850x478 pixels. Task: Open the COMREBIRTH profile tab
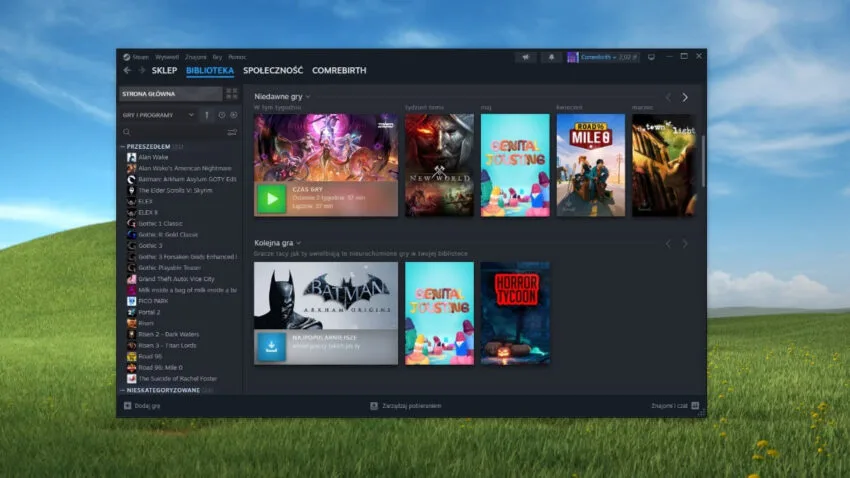pos(339,70)
